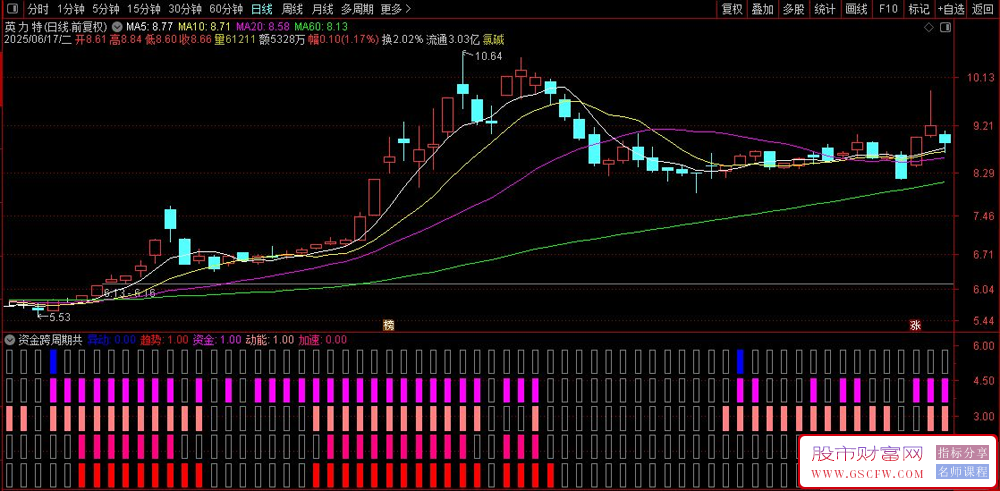Click the 异动: 0.00 indicator value

[112, 340]
